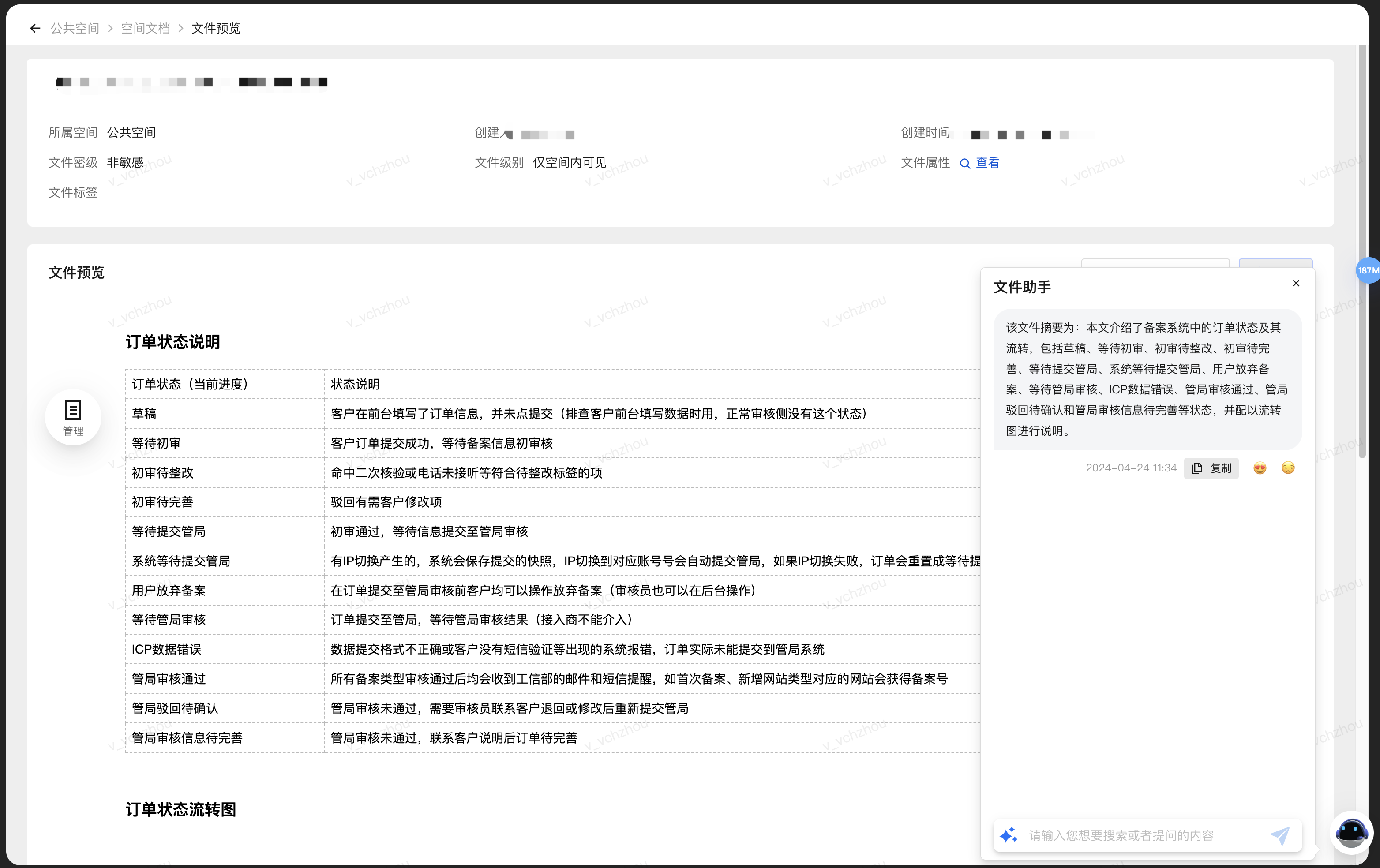The width and height of the screenshot is (1380, 868).
Task: Click the 非敏感 file classification value
Action: click(125, 163)
